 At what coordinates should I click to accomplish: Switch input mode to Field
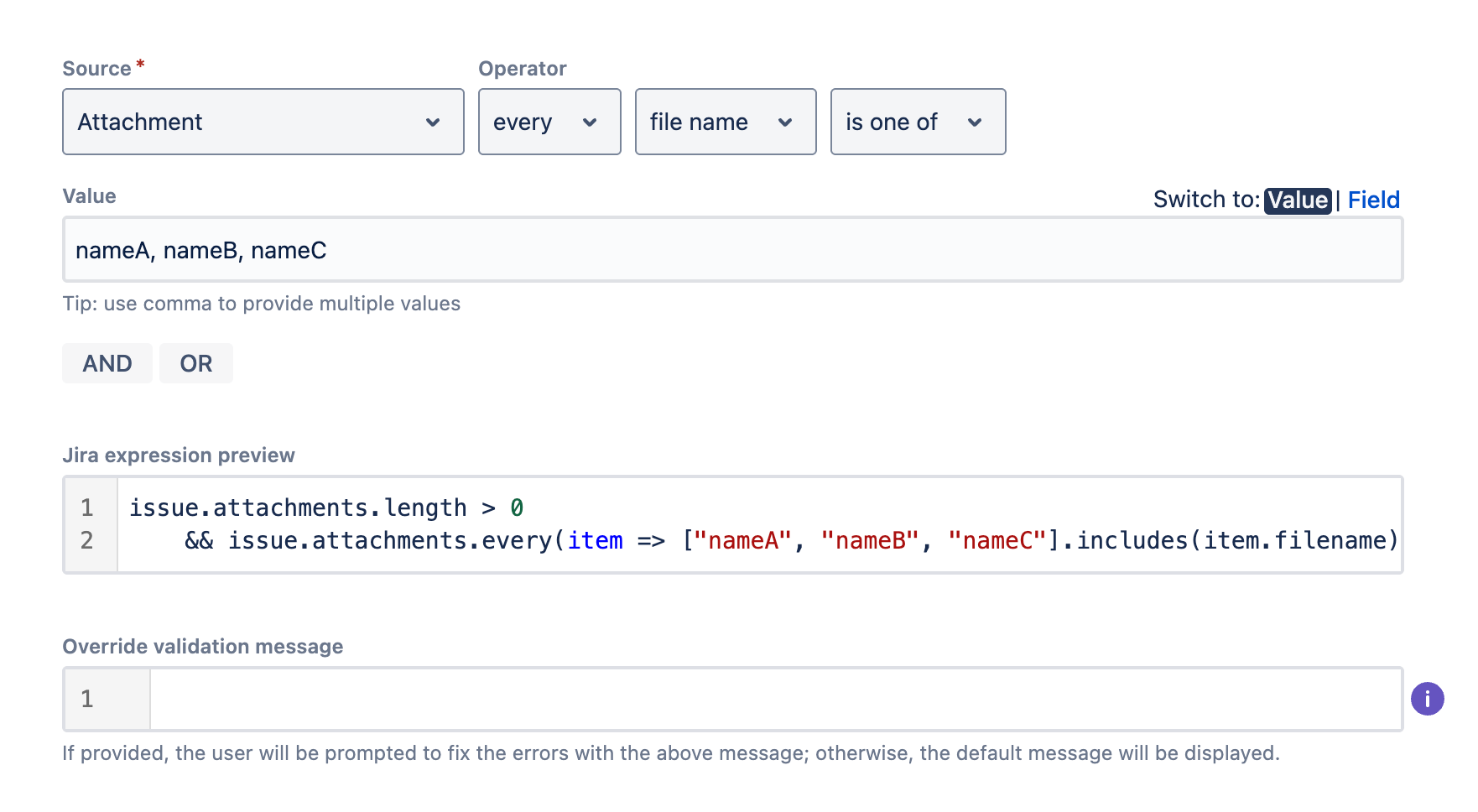pyautogui.click(x=1373, y=200)
